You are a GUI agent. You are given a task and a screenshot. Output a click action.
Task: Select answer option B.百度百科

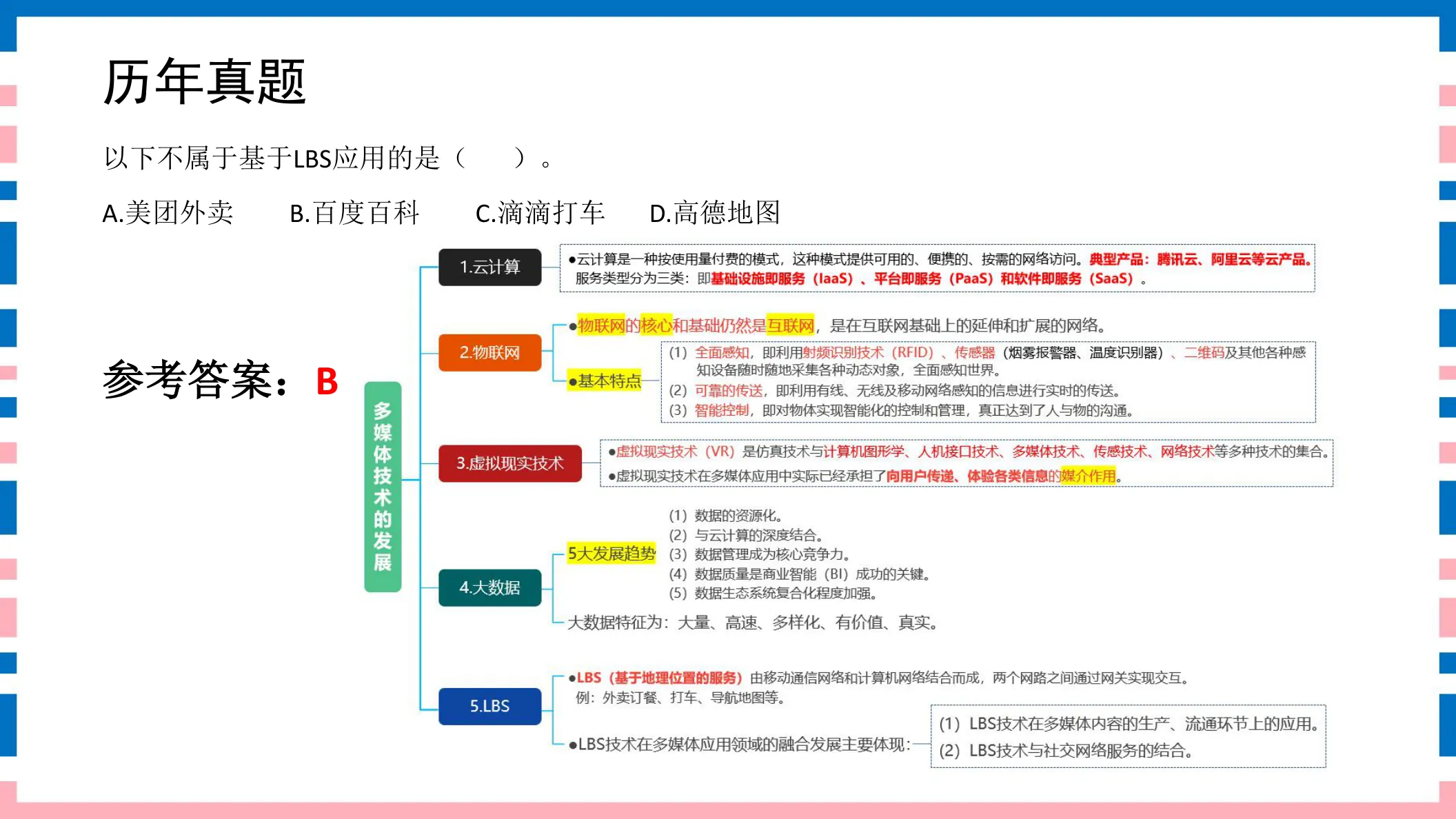[354, 213]
